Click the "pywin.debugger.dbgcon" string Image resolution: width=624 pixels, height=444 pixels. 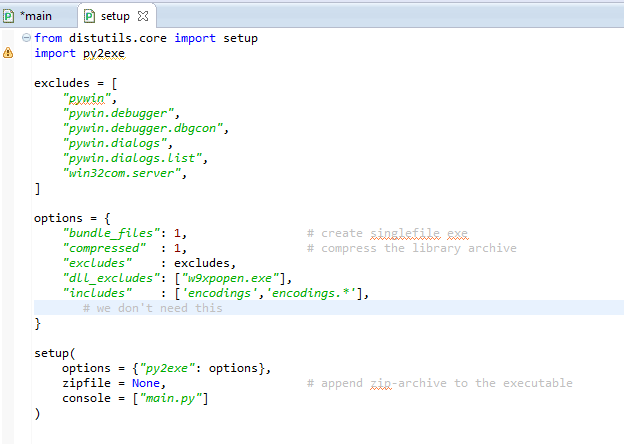tap(143, 129)
